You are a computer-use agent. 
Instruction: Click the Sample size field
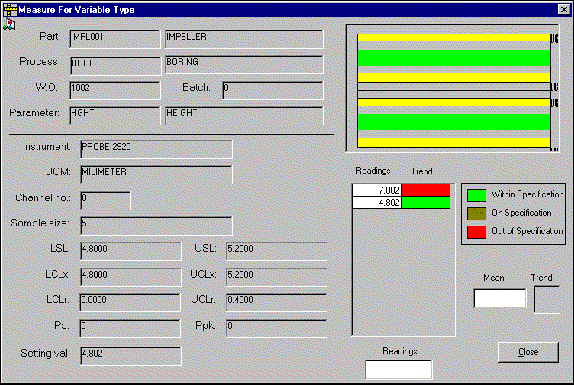(x=156, y=226)
